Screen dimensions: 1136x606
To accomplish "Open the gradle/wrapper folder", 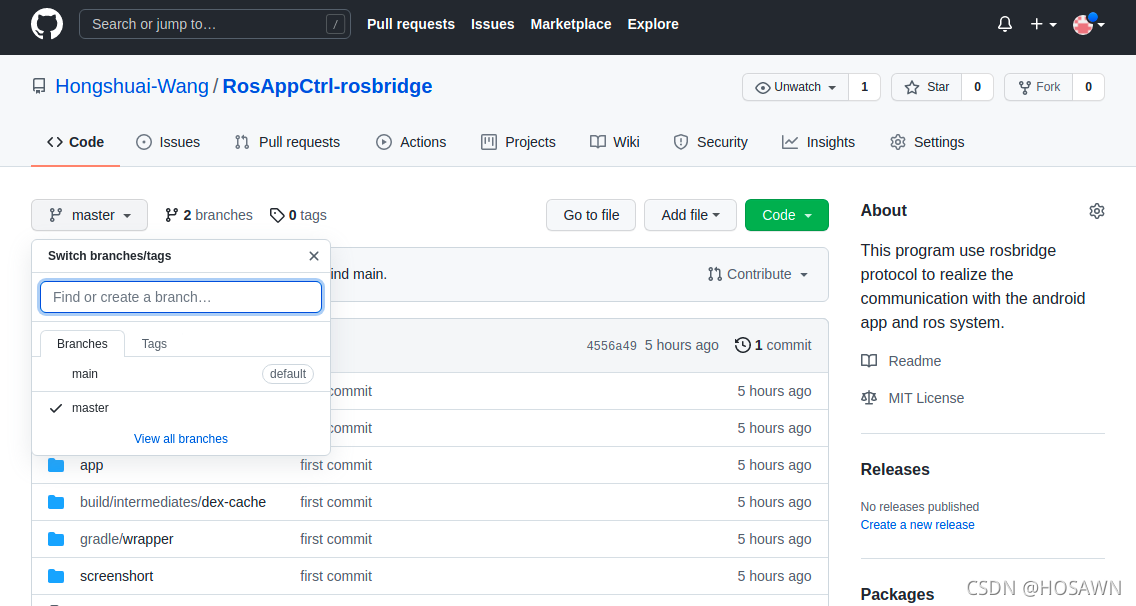I will (127, 539).
